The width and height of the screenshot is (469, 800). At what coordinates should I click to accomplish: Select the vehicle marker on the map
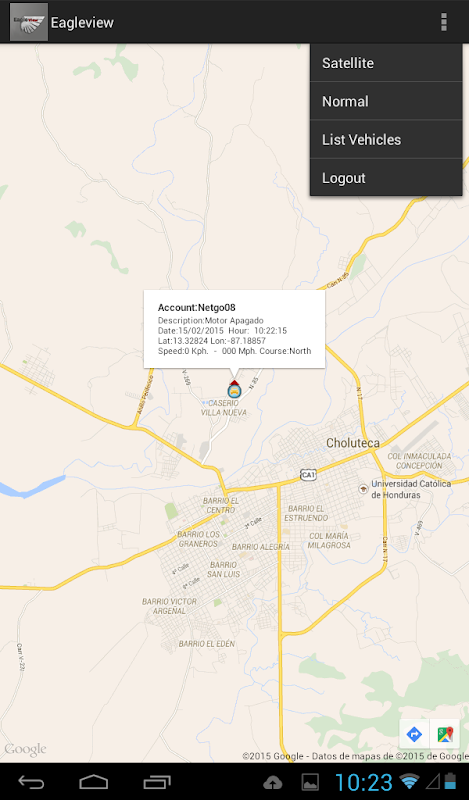234,389
